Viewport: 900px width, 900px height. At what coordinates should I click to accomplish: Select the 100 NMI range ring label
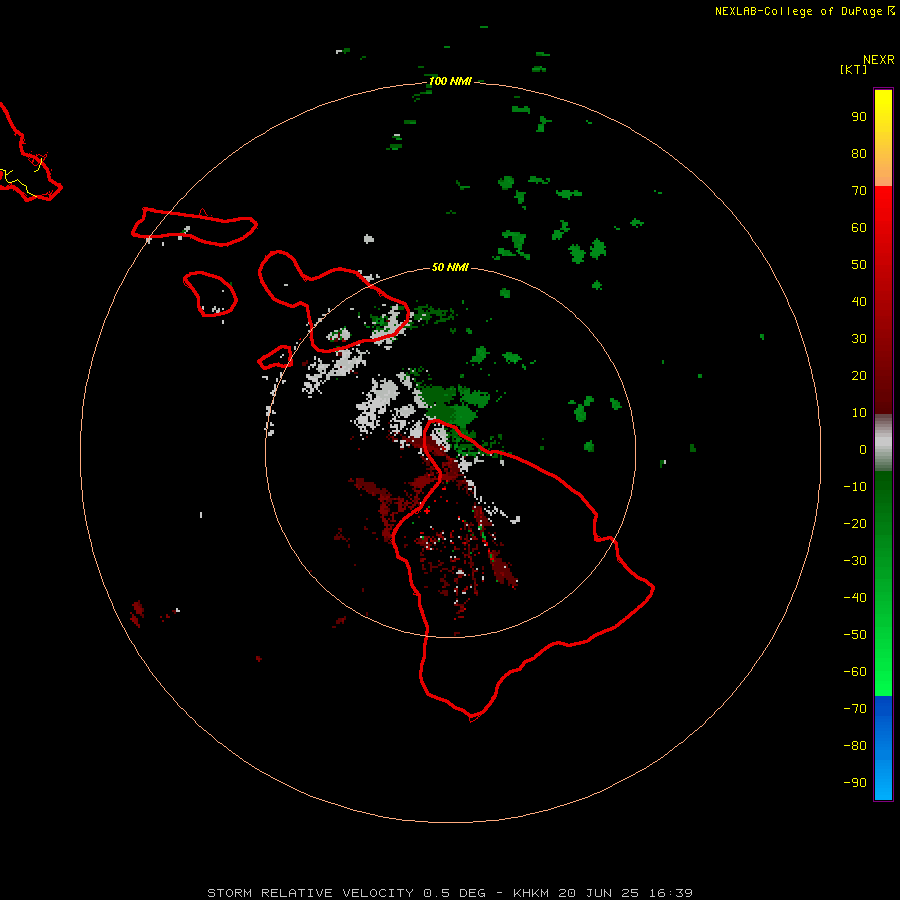[450, 81]
